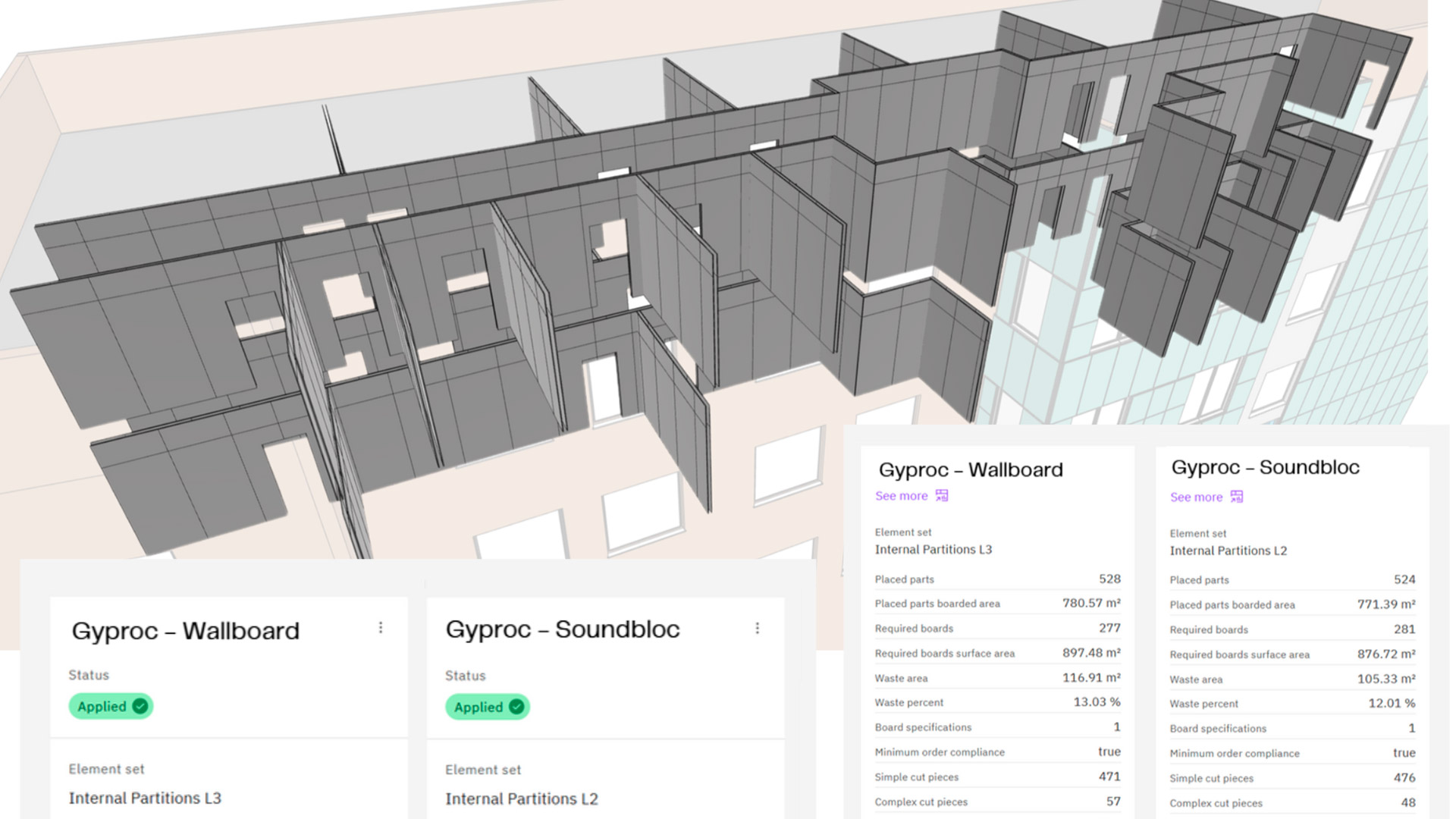Select Internal Partitions L2 in bottom Soundbloc card
This screenshot has height=819, width=1456.
click(522, 799)
